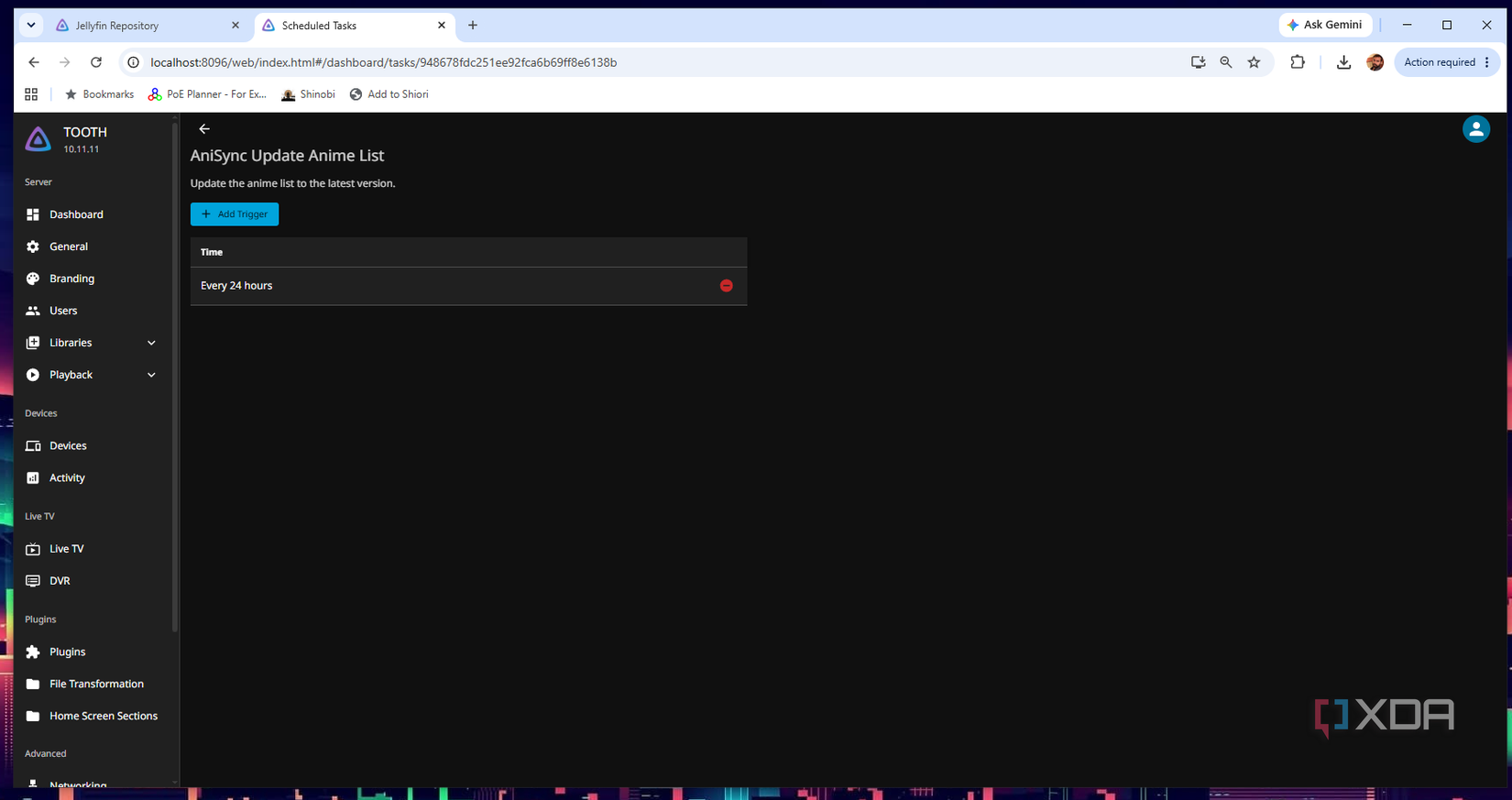The image size is (1512, 800).
Task: Reload the current page
Action: coord(96,62)
